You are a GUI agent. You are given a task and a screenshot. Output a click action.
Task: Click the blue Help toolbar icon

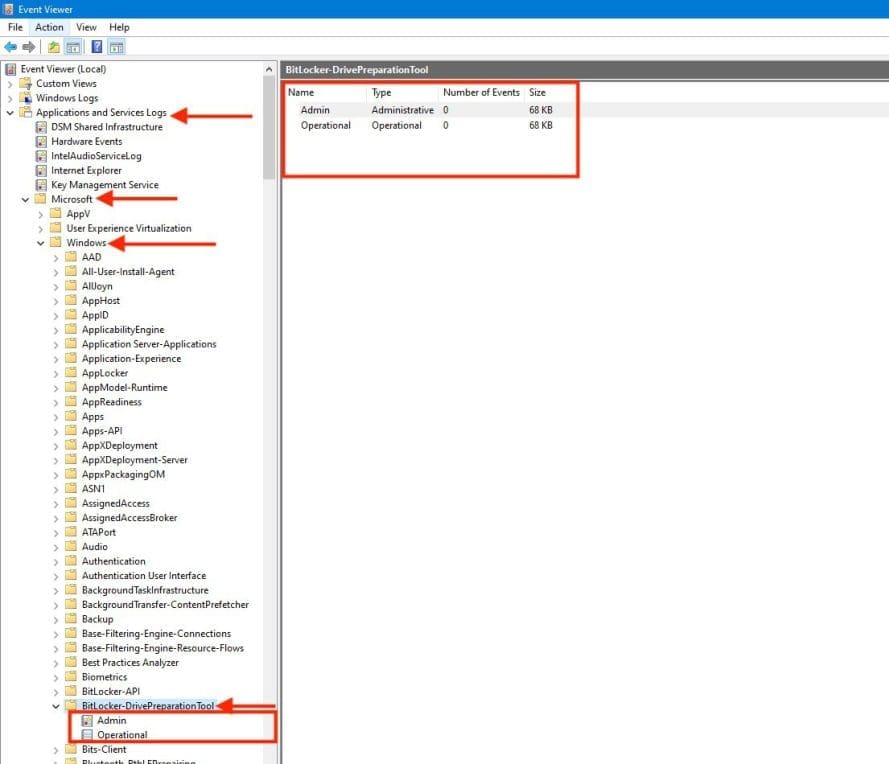[x=97, y=47]
